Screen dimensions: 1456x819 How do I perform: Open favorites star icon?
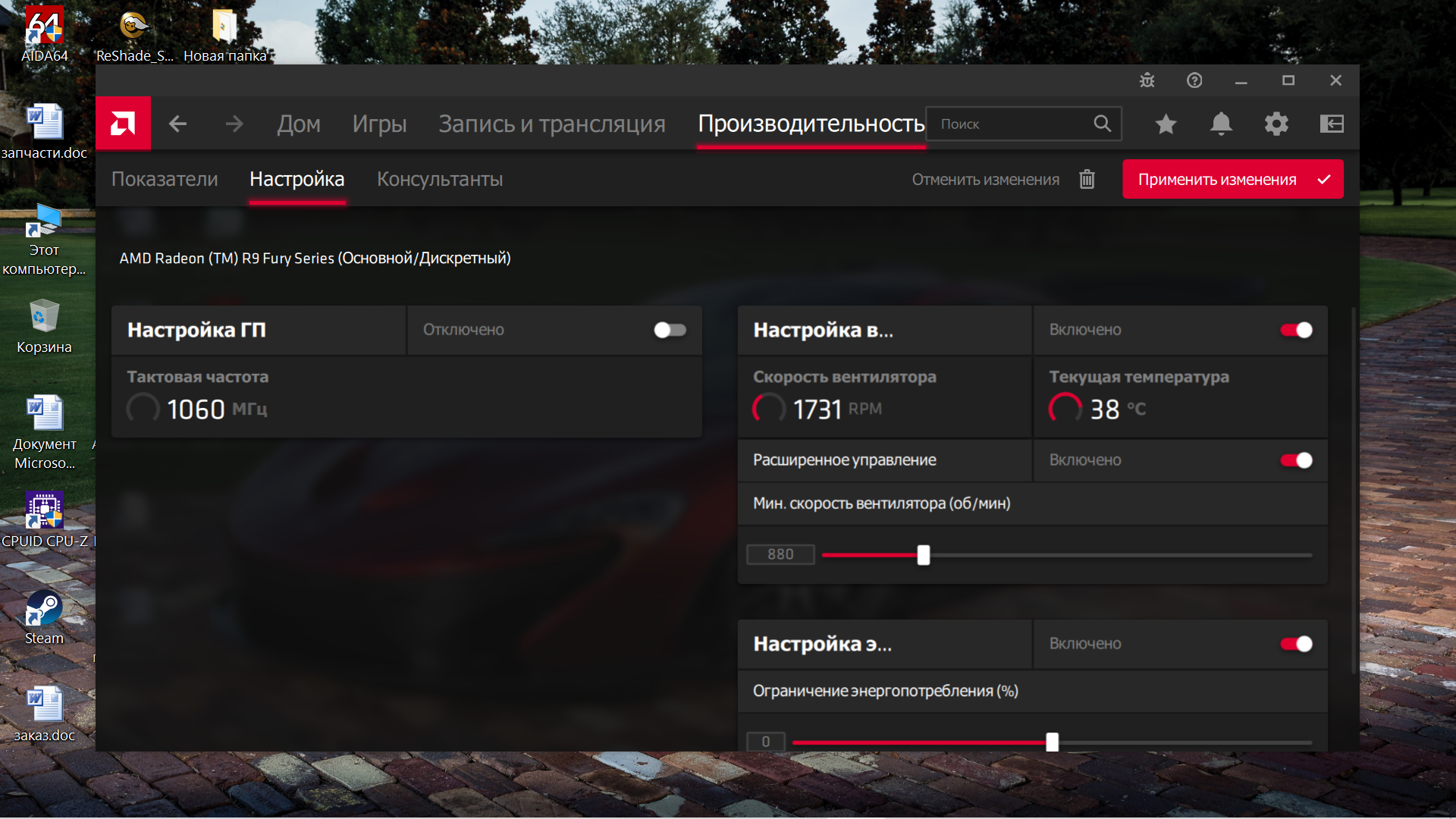1166,124
